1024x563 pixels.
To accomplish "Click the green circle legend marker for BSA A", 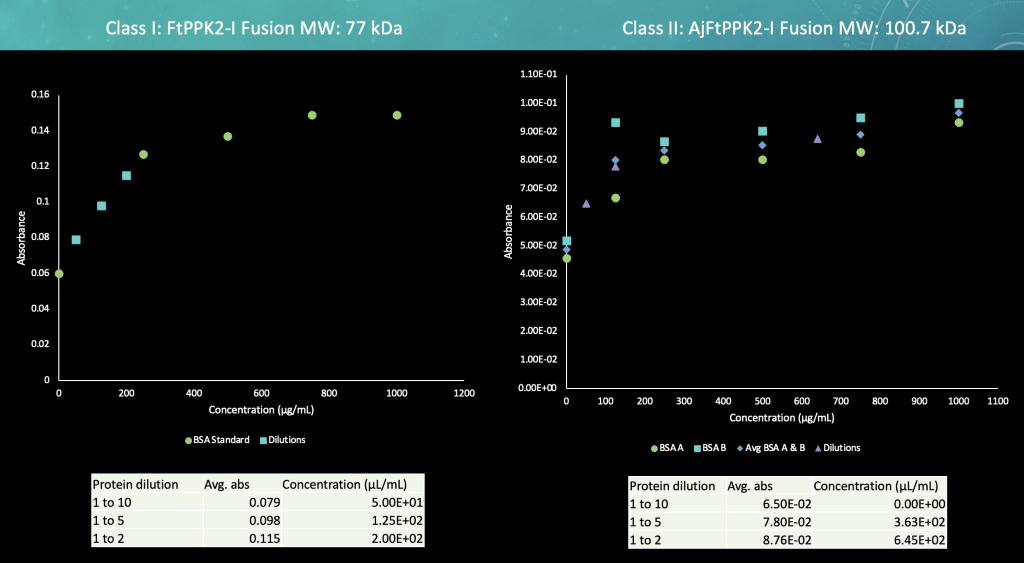I will 654,448.
